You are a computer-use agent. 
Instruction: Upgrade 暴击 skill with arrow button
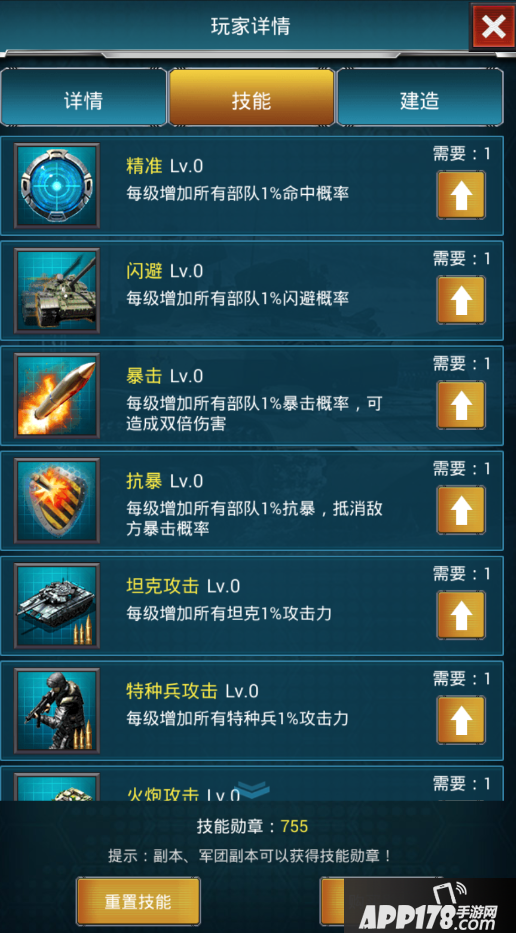[x=461, y=405]
